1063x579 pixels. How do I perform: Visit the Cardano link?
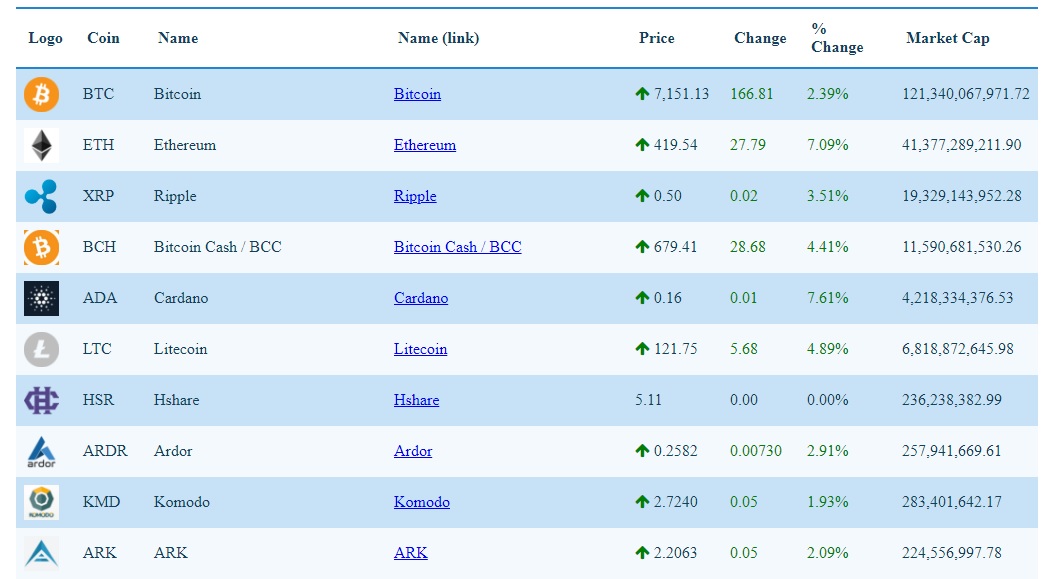pos(420,298)
